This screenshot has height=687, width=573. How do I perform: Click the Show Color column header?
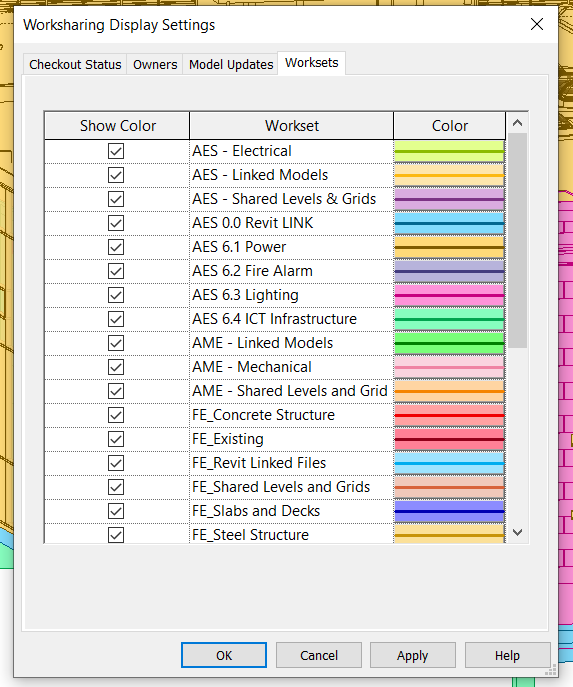pos(117,126)
